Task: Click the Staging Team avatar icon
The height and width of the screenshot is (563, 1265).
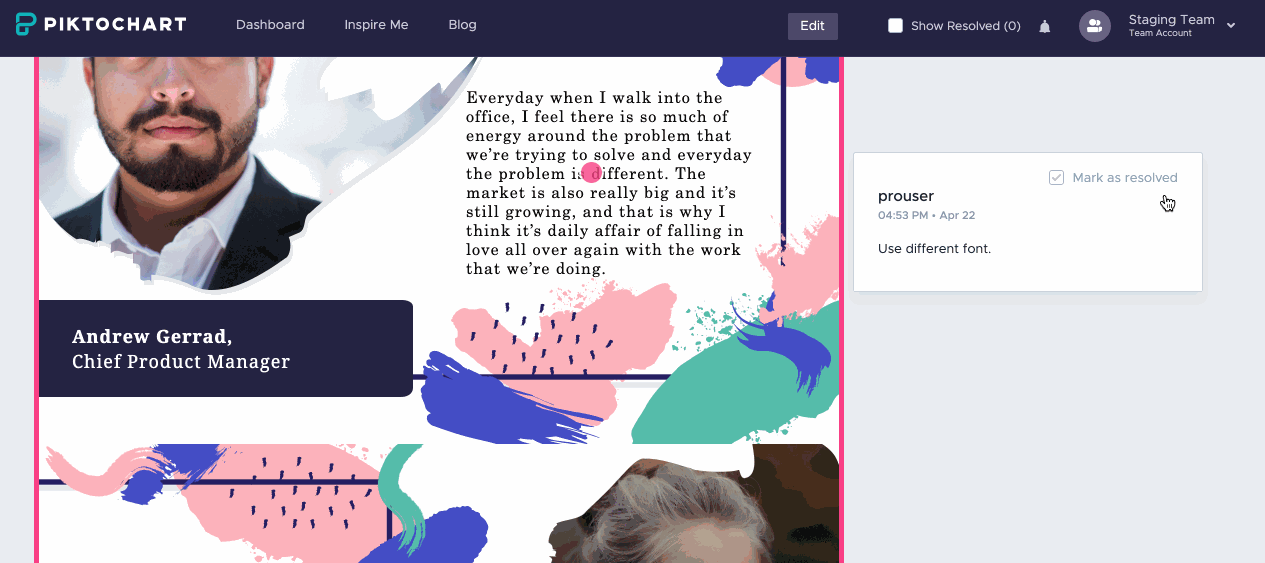Action: coord(1095,26)
